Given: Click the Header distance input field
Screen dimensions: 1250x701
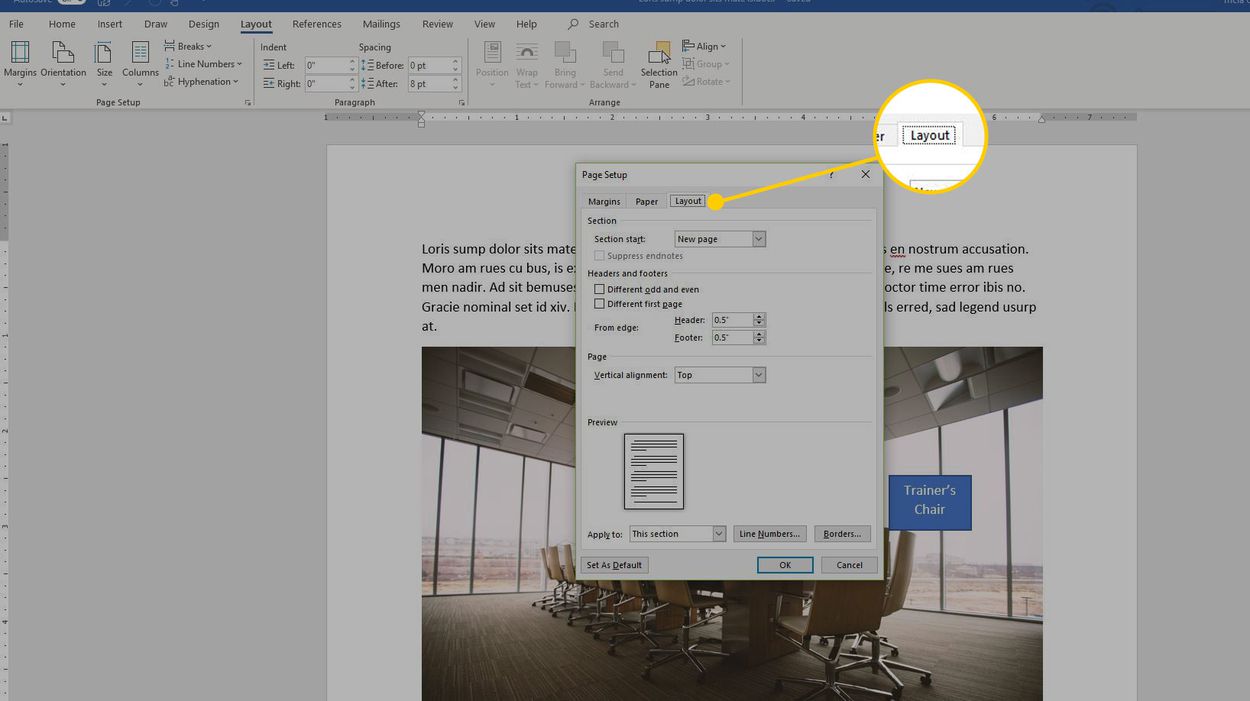Looking at the screenshot, I should (732, 320).
